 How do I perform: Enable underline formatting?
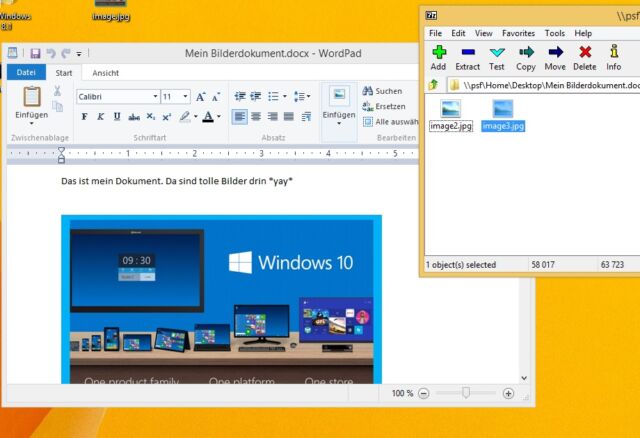(x=117, y=117)
